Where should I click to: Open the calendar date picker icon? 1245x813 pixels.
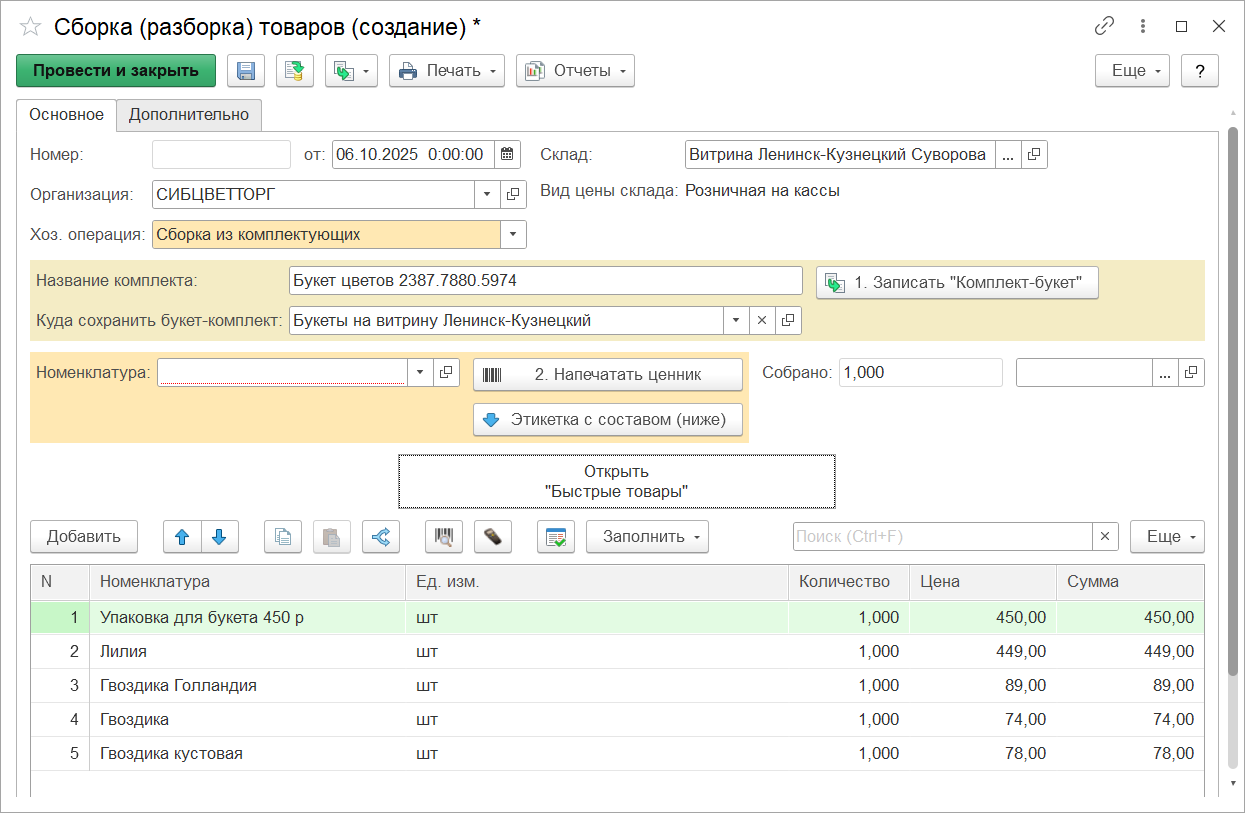(x=508, y=154)
